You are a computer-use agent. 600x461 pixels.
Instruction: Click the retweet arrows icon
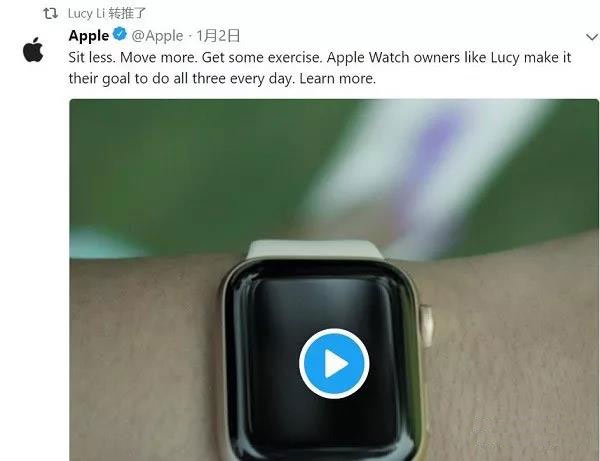click(50, 14)
